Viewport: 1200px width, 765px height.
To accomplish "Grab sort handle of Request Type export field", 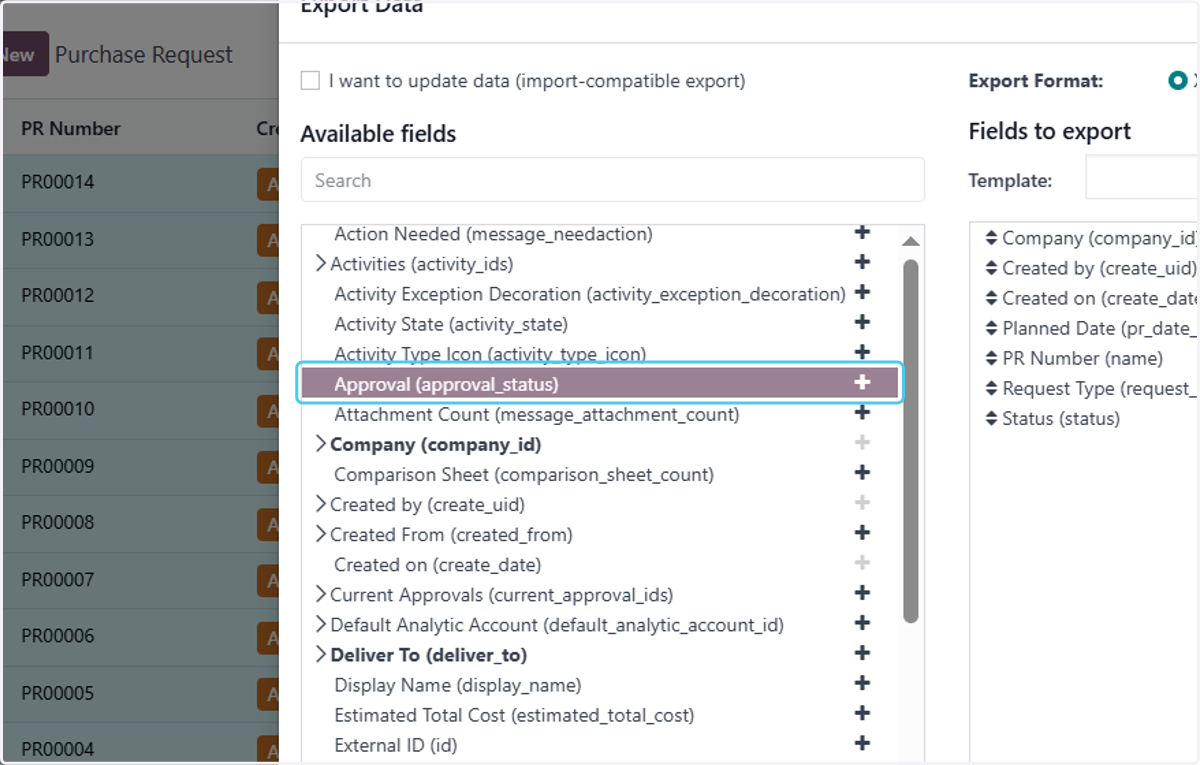I will pos(991,388).
